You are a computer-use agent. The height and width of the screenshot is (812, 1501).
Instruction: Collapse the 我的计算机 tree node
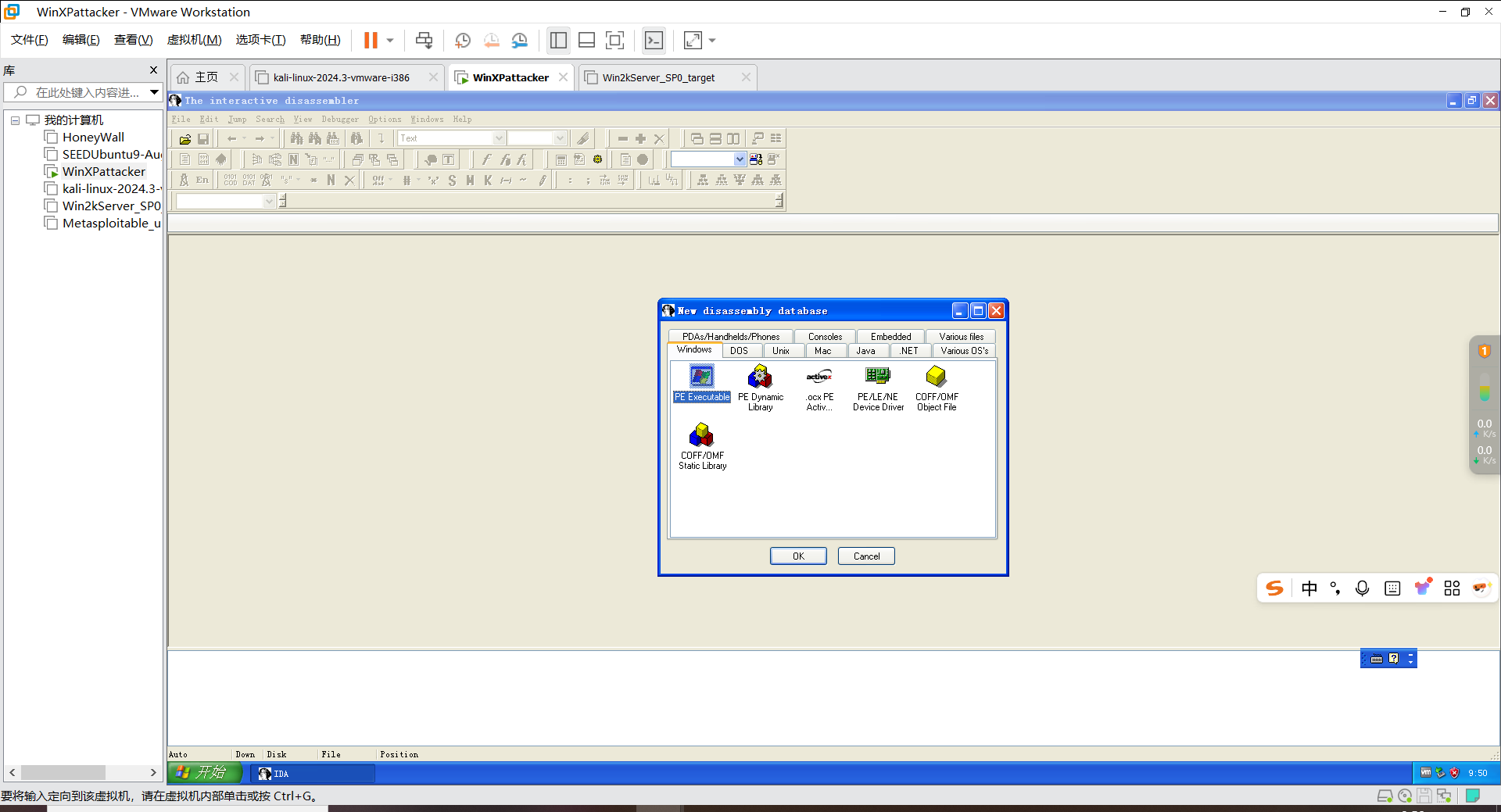click(x=15, y=120)
